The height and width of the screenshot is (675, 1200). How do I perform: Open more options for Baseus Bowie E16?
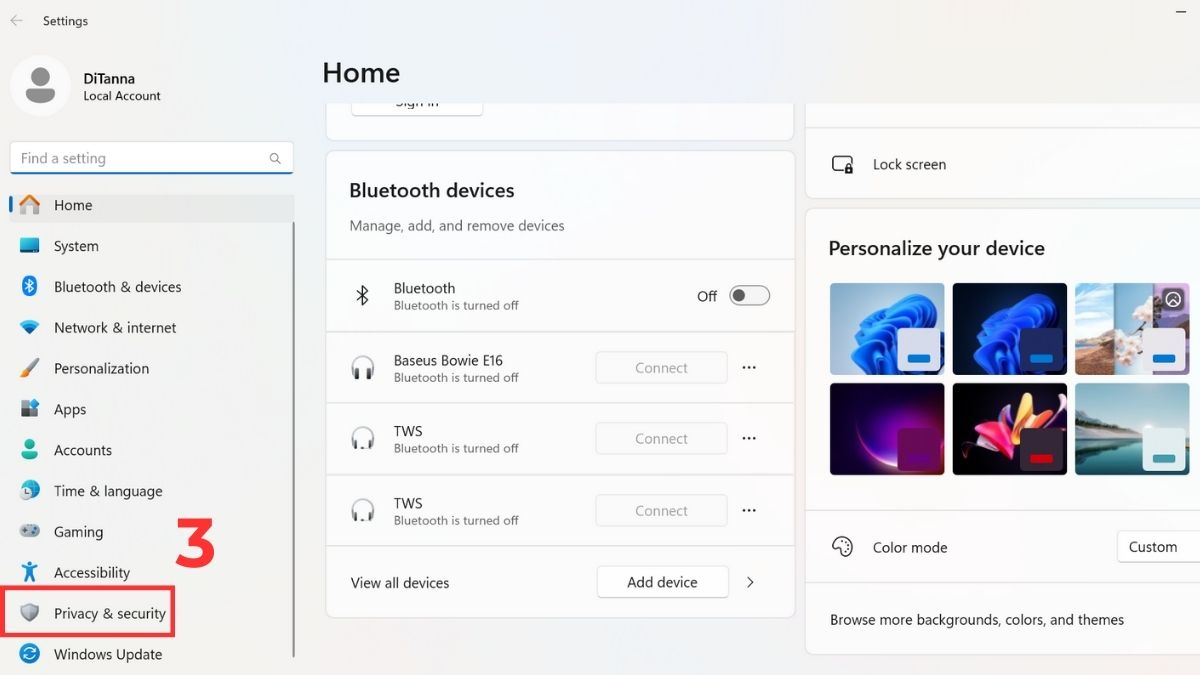[x=749, y=368]
